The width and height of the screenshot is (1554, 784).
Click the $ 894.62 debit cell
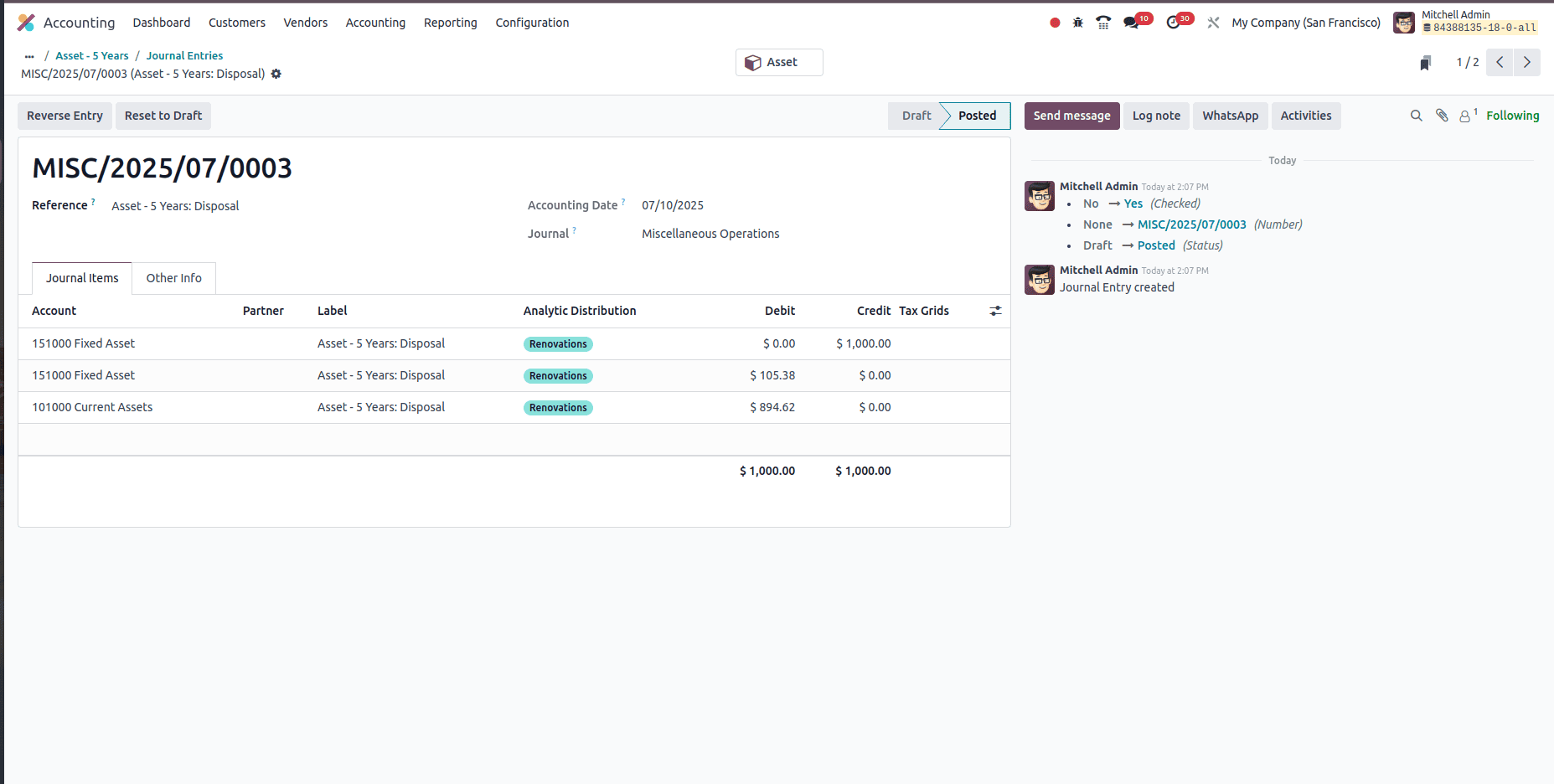pos(772,407)
